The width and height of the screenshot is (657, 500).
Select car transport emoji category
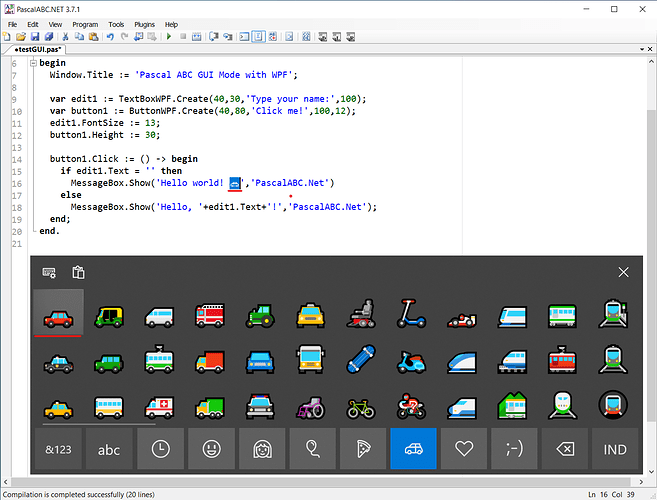click(x=414, y=449)
